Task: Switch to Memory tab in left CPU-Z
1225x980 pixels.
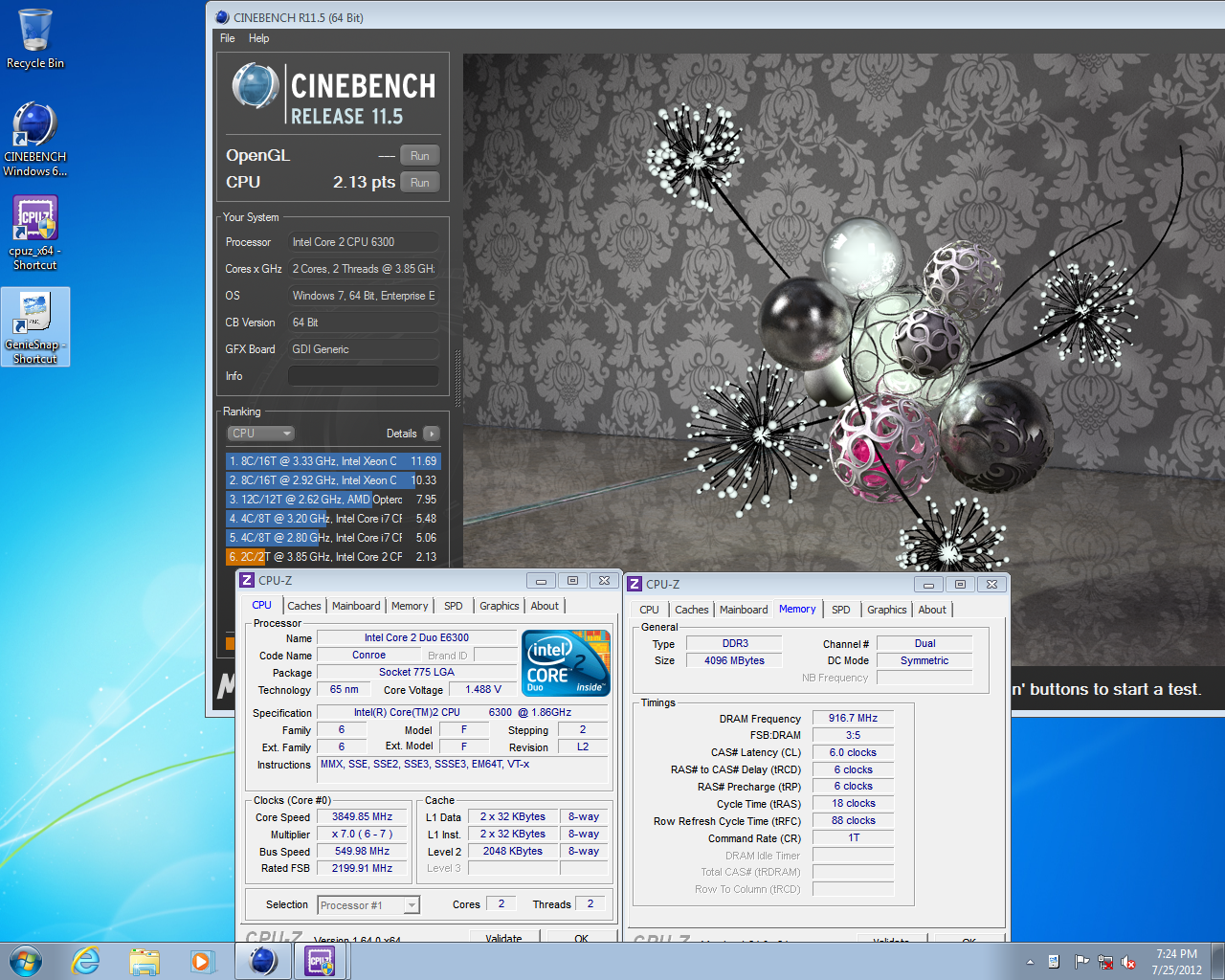Action: [410, 606]
